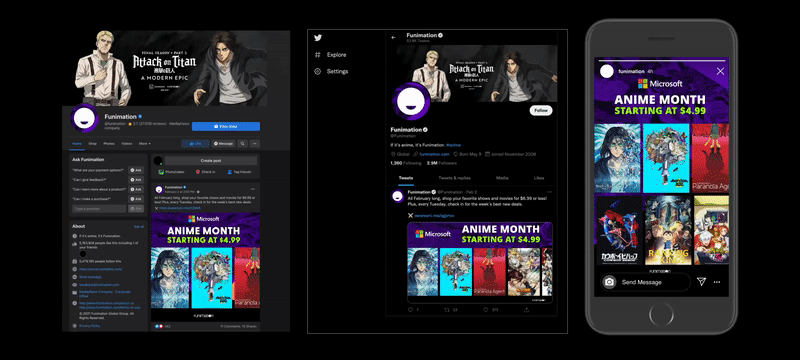Open Explore in Twitter sidebar
Screen dimensions: 800x360
click(x=330, y=55)
